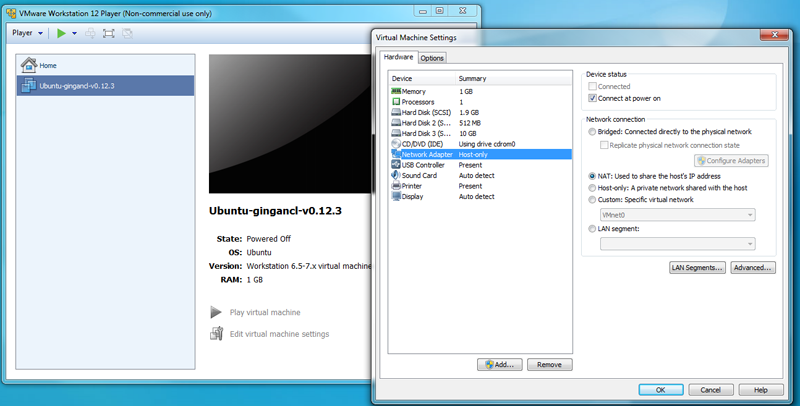This screenshot has width=800, height=406.
Task: Click 'Using drive cdrom0' summary text
Action: tap(487, 144)
